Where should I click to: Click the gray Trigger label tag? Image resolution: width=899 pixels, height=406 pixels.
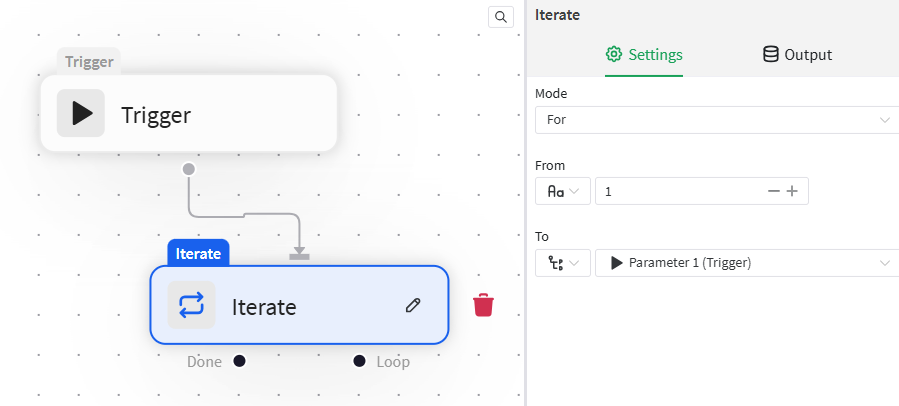click(x=89, y=61)
